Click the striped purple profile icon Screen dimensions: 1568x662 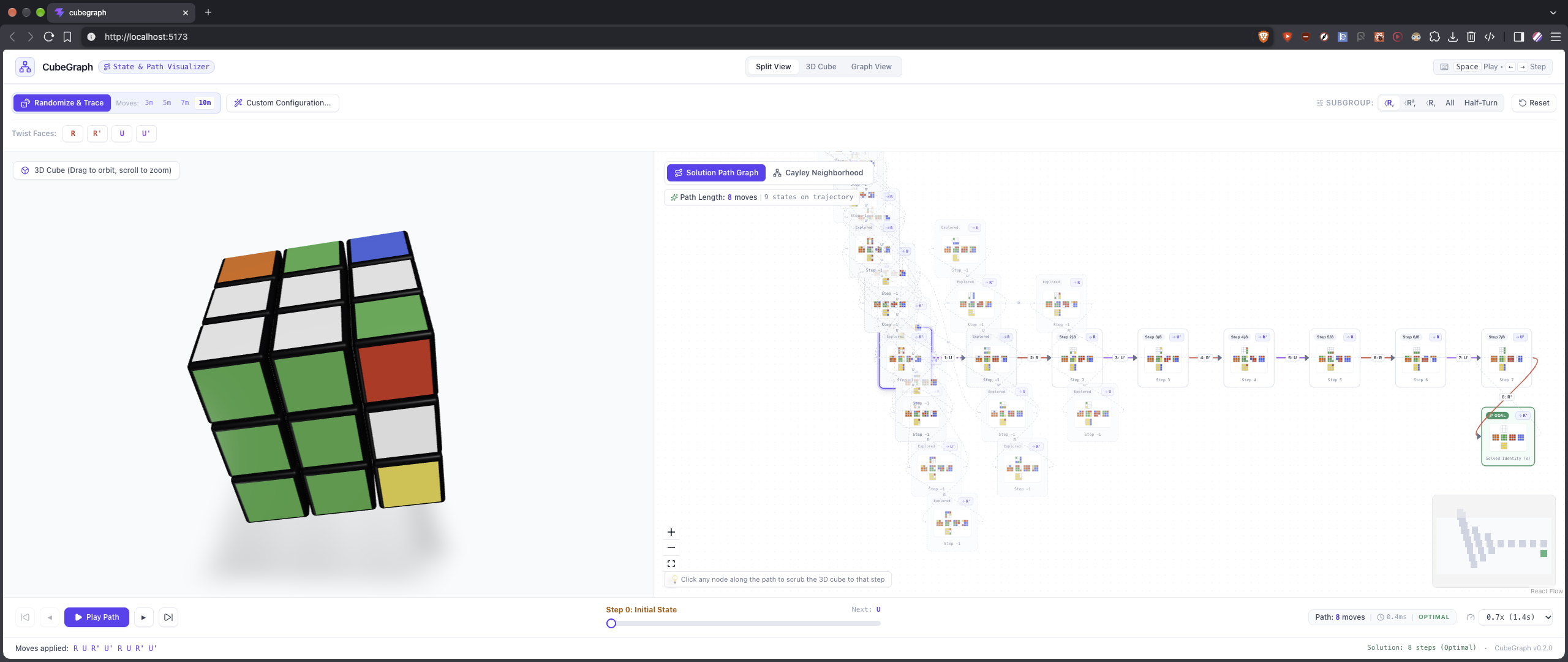point(1537,37)
